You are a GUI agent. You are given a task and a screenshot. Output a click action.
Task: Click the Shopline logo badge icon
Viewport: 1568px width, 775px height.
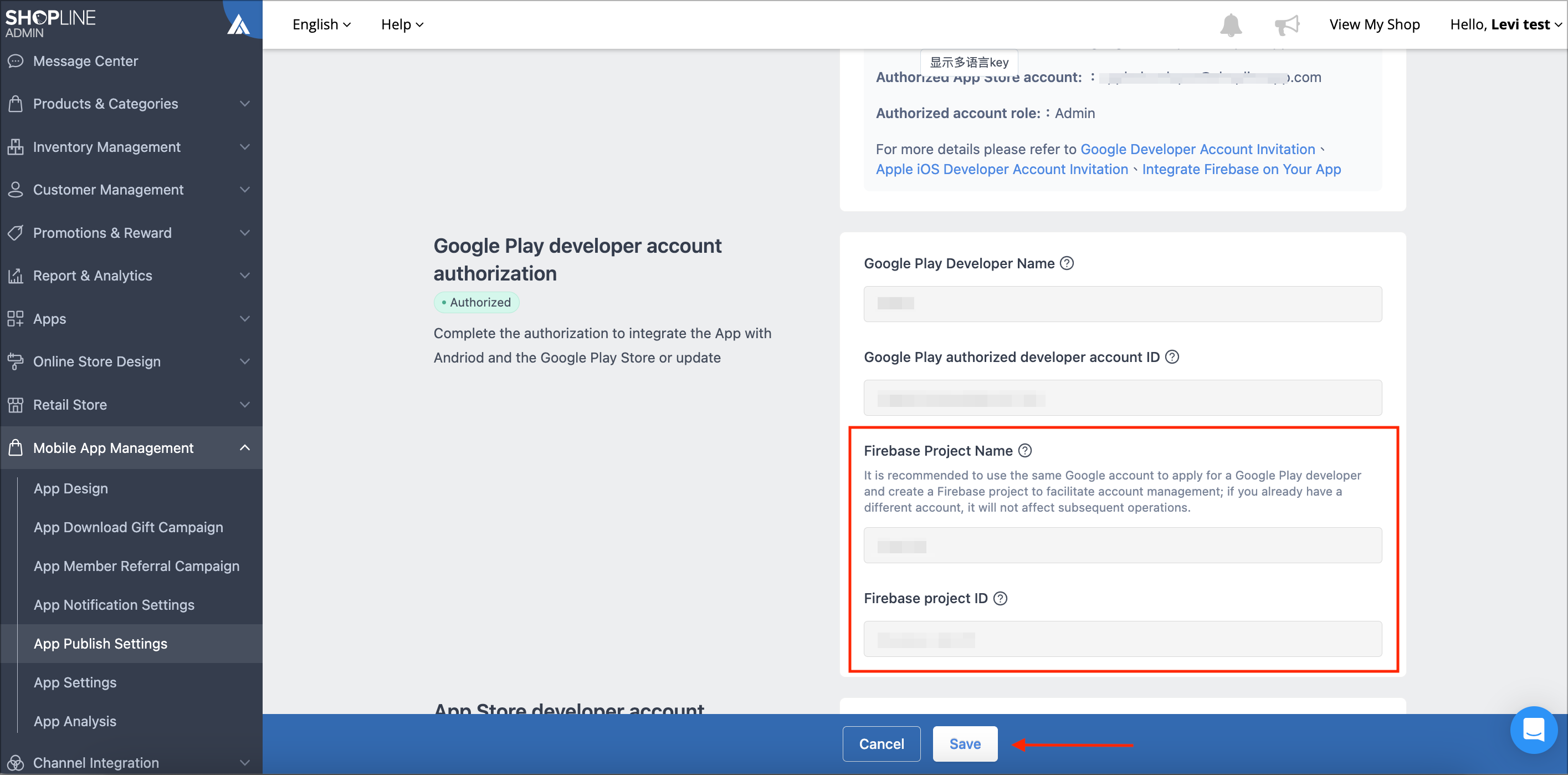(239, 24)
